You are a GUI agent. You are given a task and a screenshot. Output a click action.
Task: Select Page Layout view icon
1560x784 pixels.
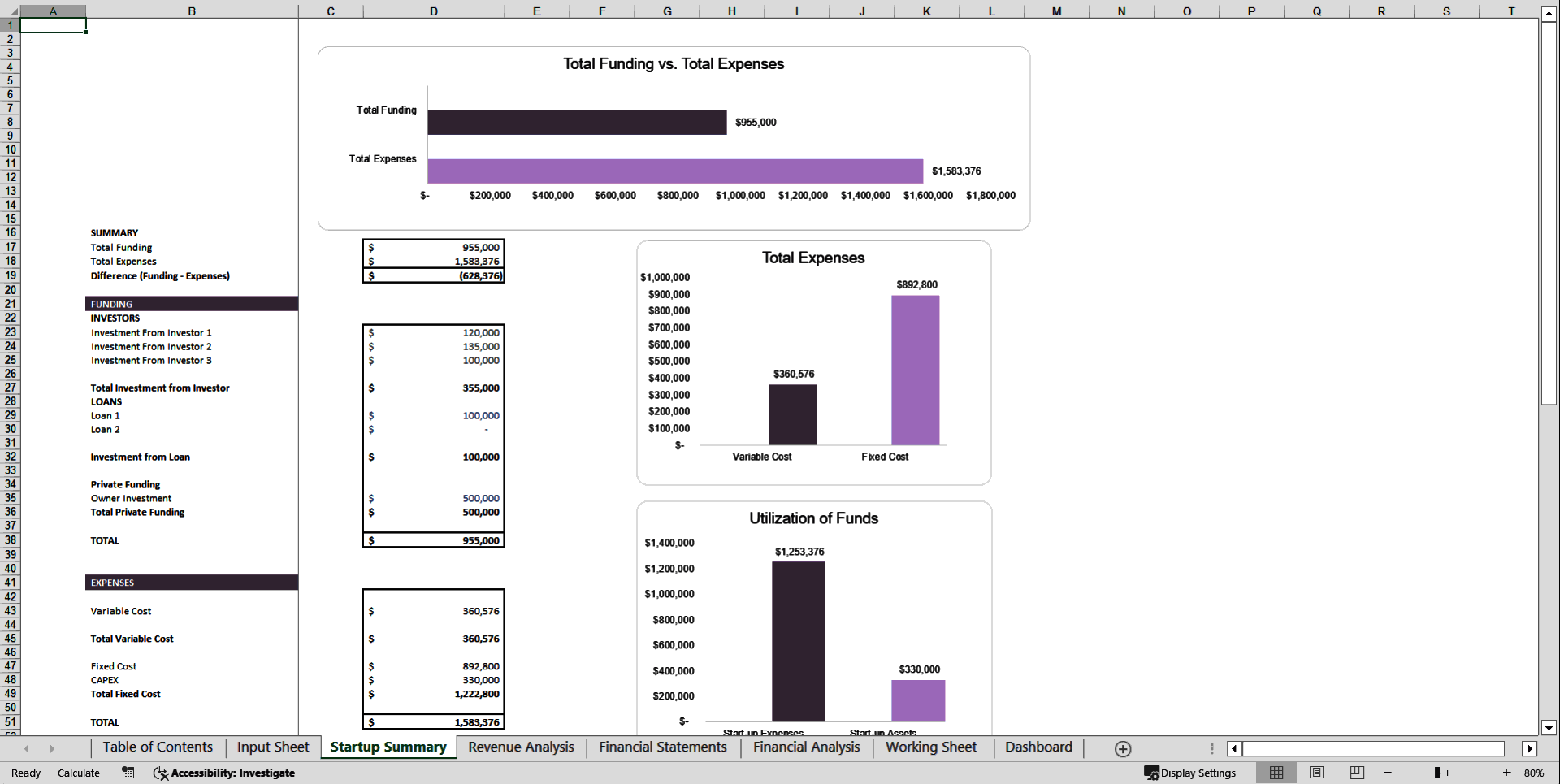point(1316,773)
